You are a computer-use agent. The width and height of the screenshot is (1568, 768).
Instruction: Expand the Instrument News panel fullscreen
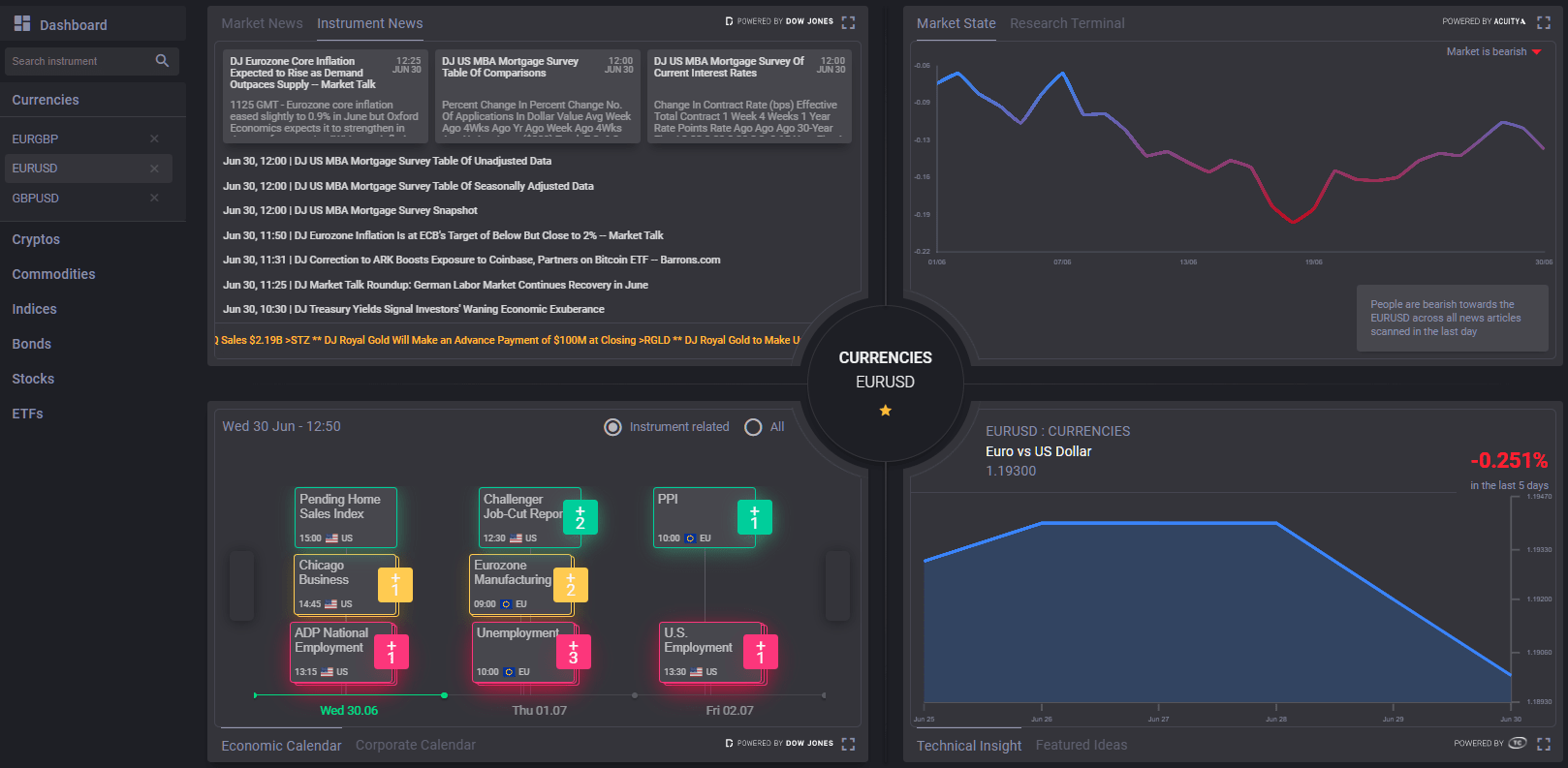point(848,22)
